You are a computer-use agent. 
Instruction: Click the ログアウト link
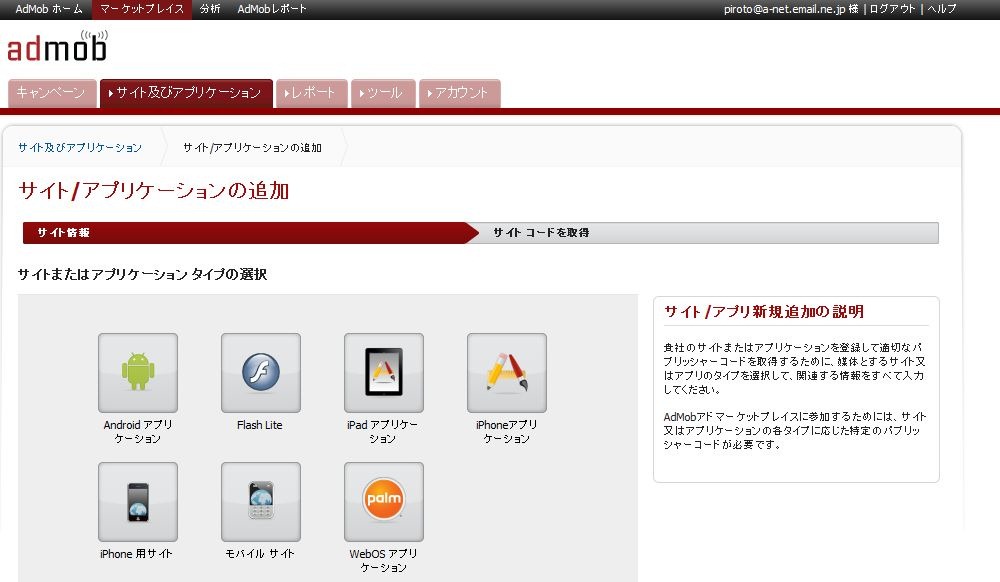893,9
